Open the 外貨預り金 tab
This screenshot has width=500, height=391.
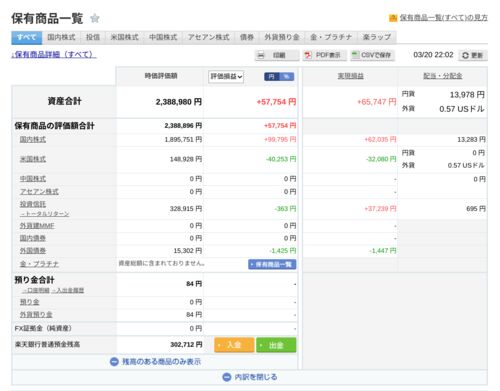(282, 37)
